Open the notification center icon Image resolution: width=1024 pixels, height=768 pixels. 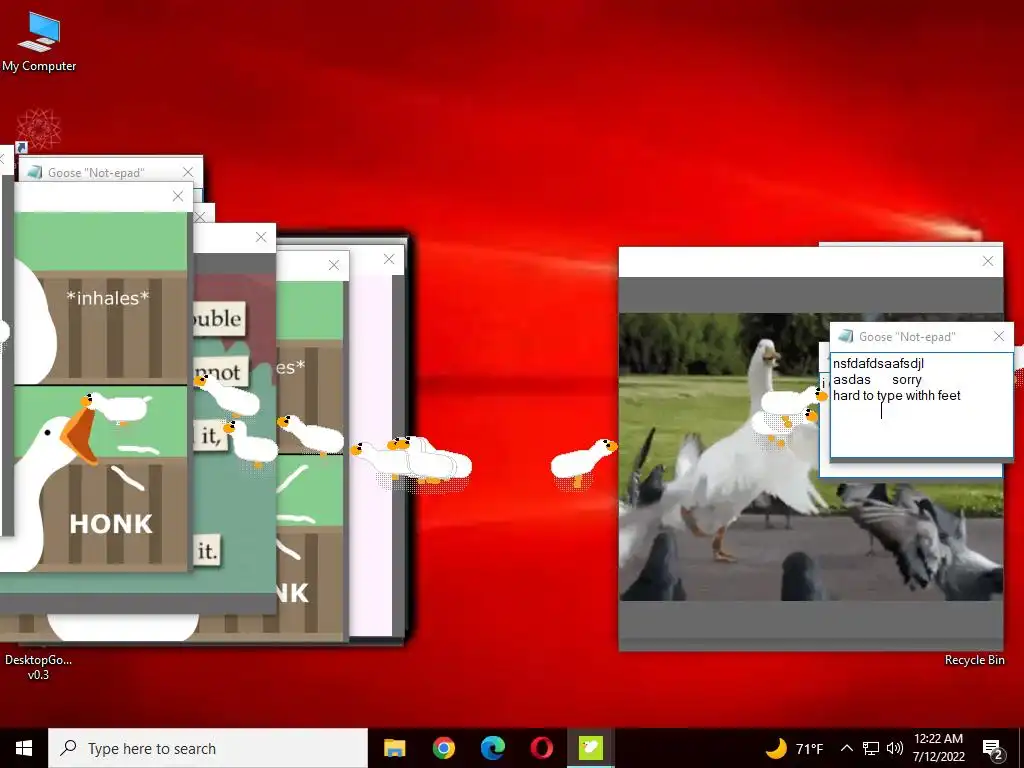pos(993,750)
